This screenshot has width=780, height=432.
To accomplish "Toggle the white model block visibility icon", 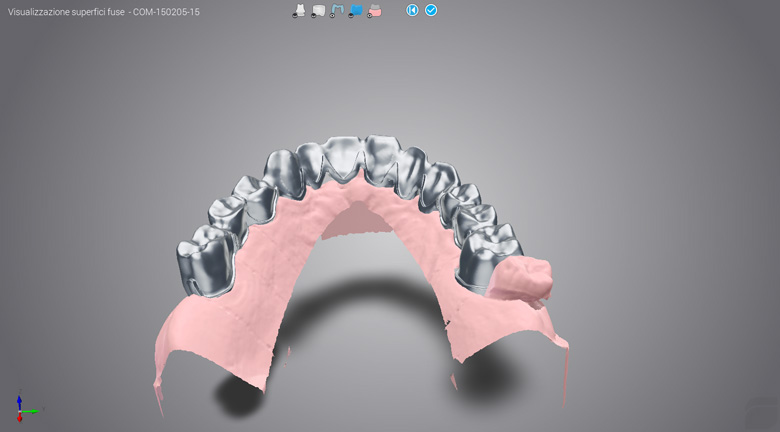I will coord(318,10).
